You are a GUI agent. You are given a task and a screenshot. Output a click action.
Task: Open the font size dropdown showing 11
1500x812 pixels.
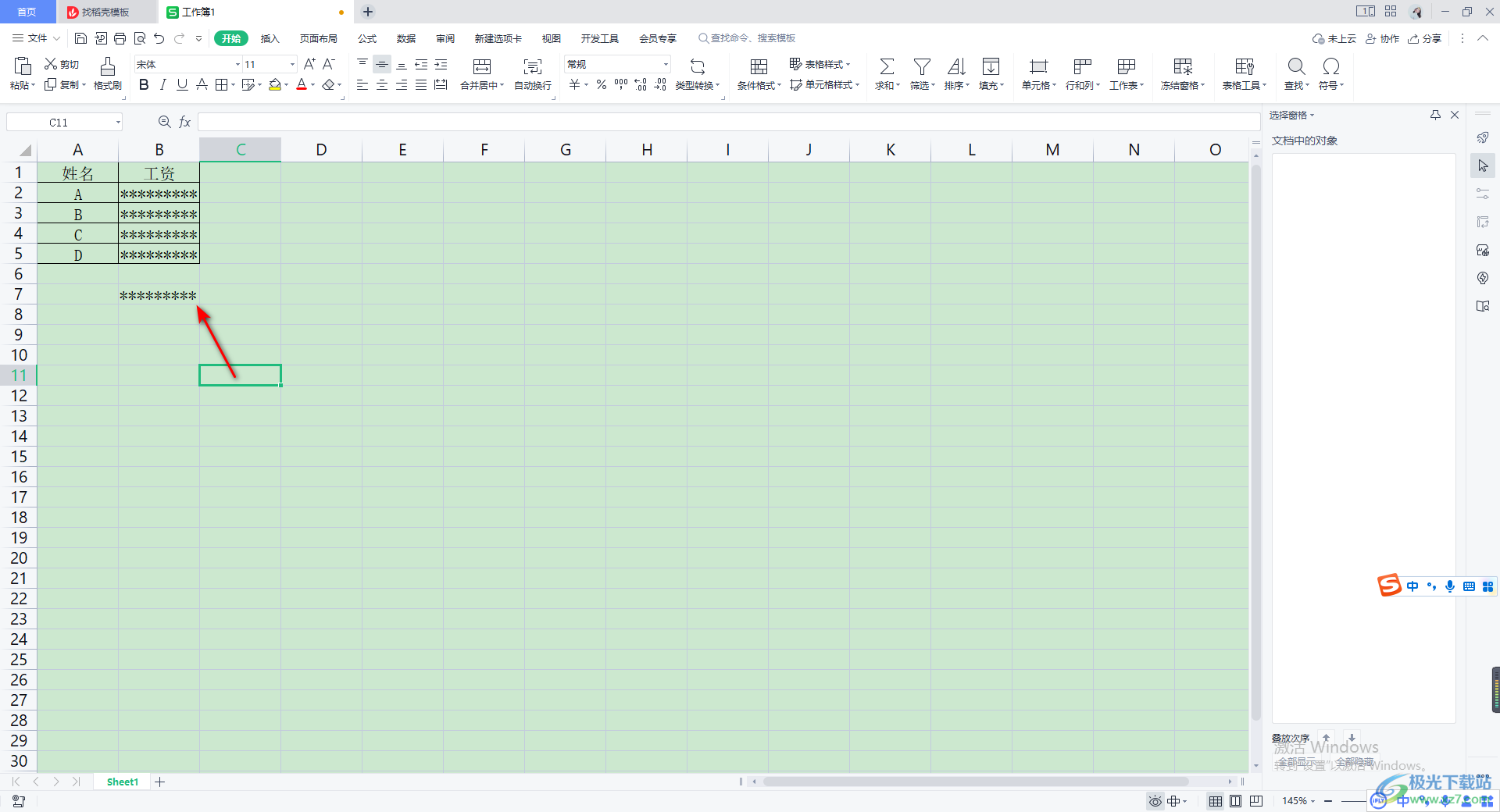click(x=292, y=64)
